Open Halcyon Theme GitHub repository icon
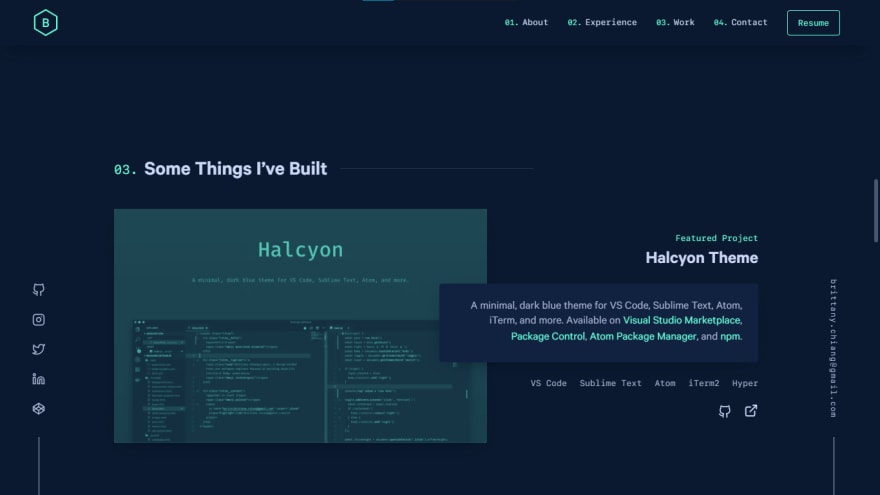Viewport: 880px width, 495px height. coord(725,411)
